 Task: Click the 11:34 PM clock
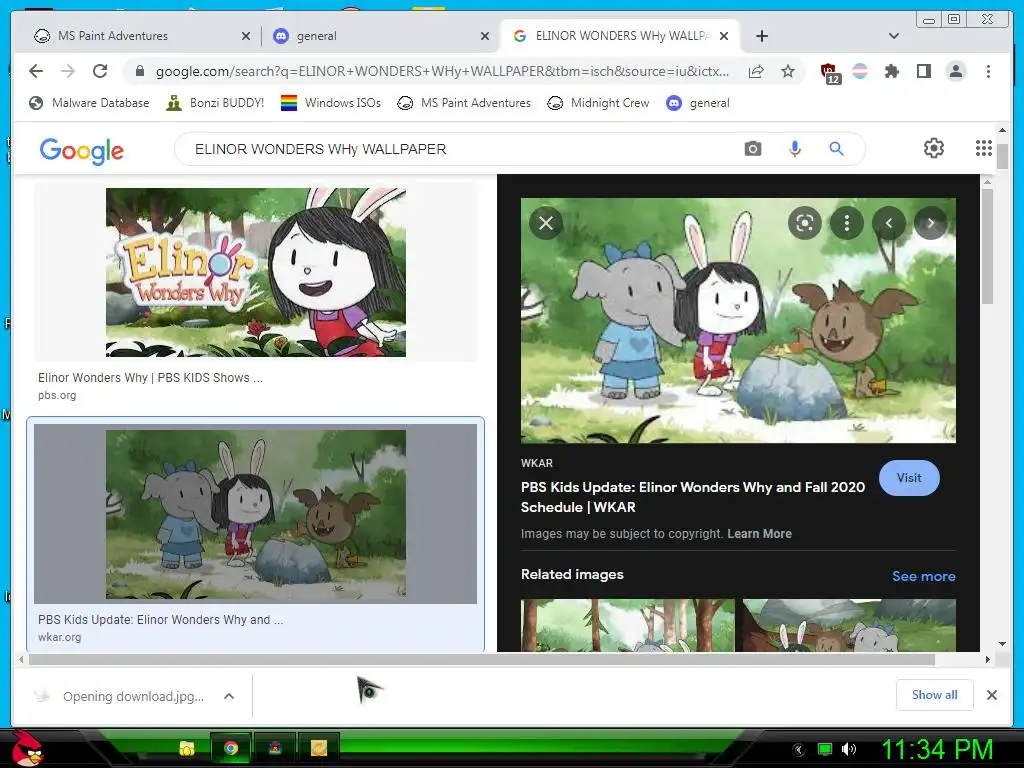(938, 749)
